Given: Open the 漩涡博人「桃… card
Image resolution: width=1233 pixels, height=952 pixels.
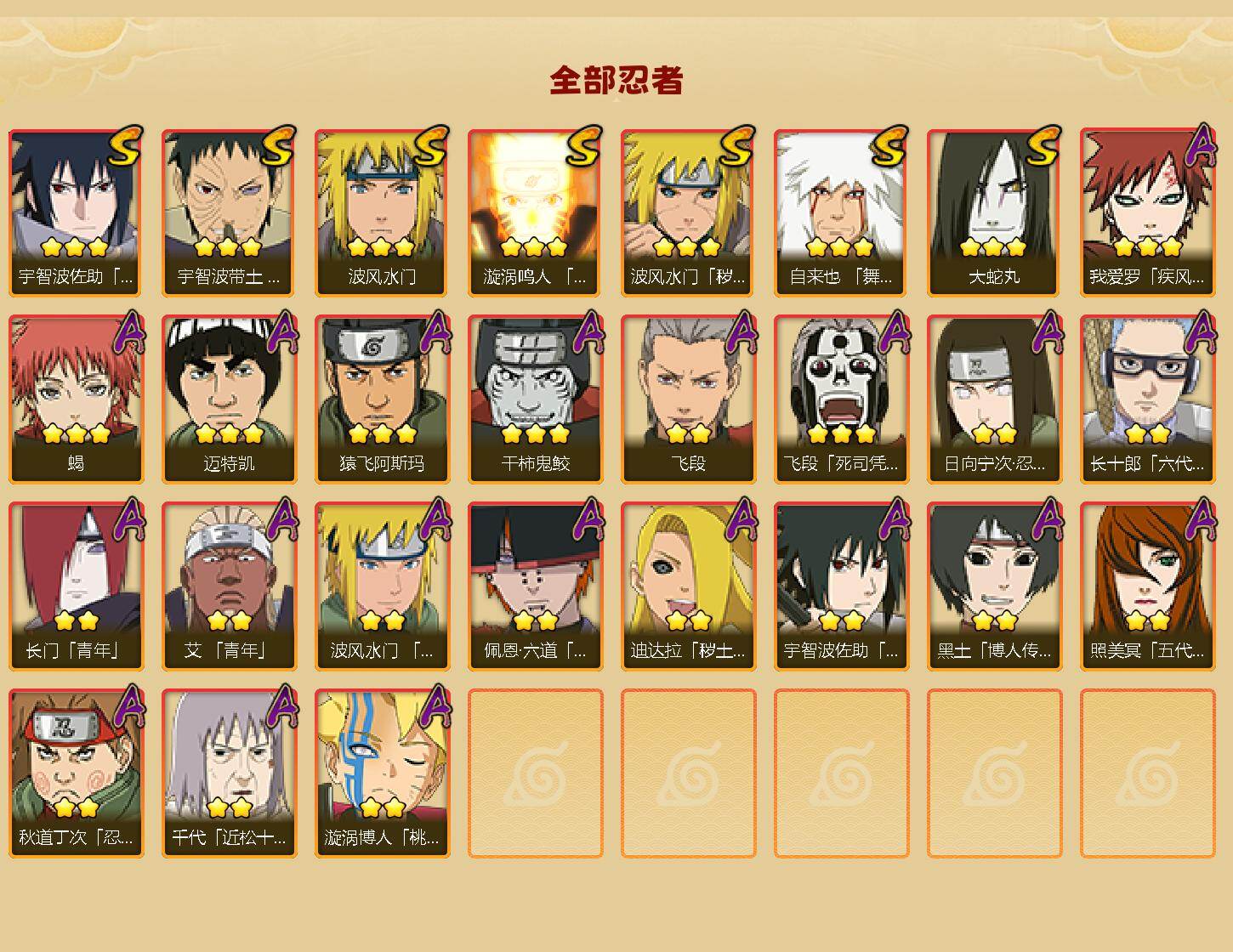Looking at the screenshot, I should tap(382, 773).
